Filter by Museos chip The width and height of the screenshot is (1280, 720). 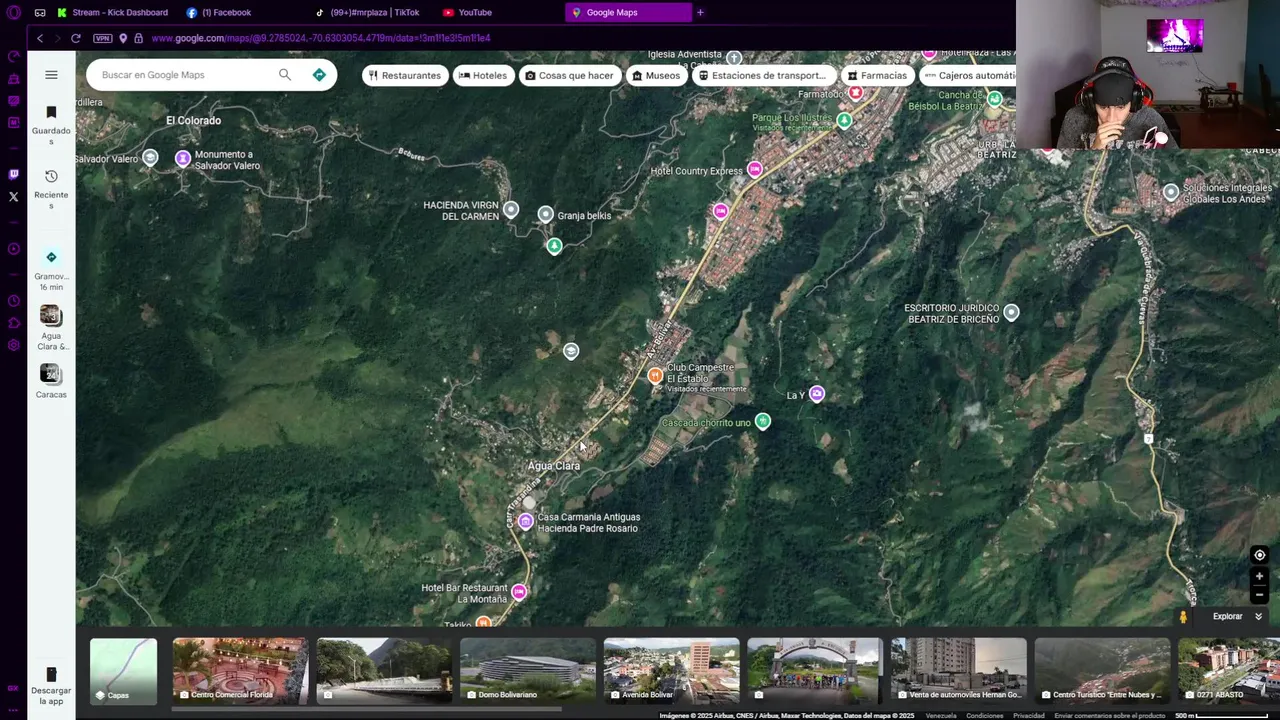click(x=656, y=75)
